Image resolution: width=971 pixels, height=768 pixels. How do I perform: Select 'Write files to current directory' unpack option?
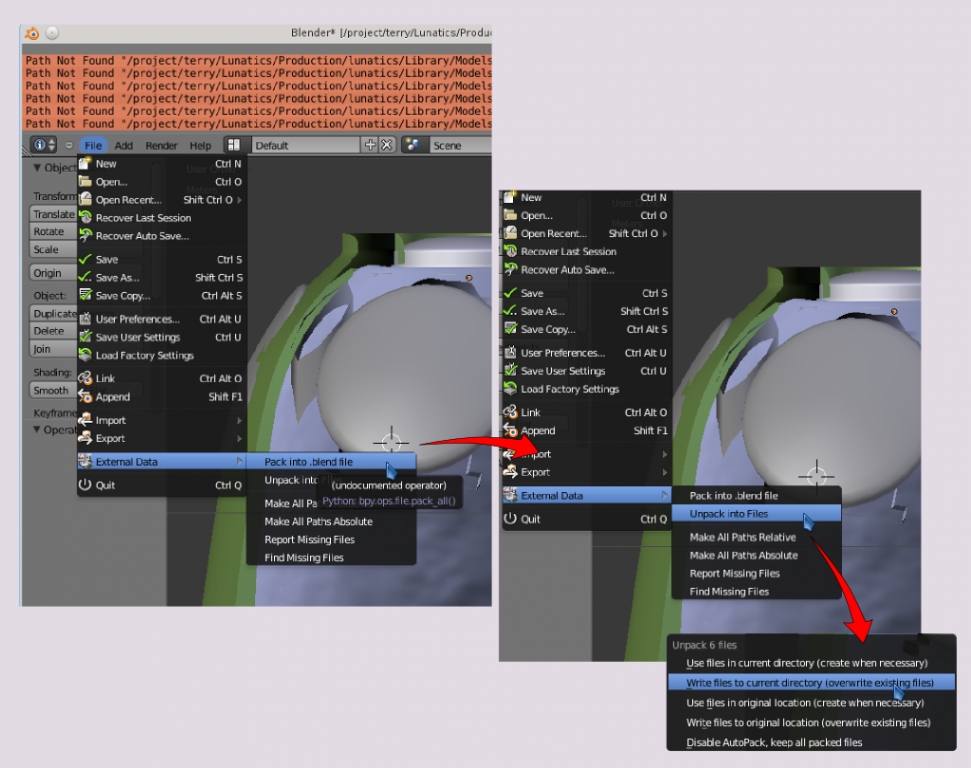pyautogui.click(x=811, y=683)
